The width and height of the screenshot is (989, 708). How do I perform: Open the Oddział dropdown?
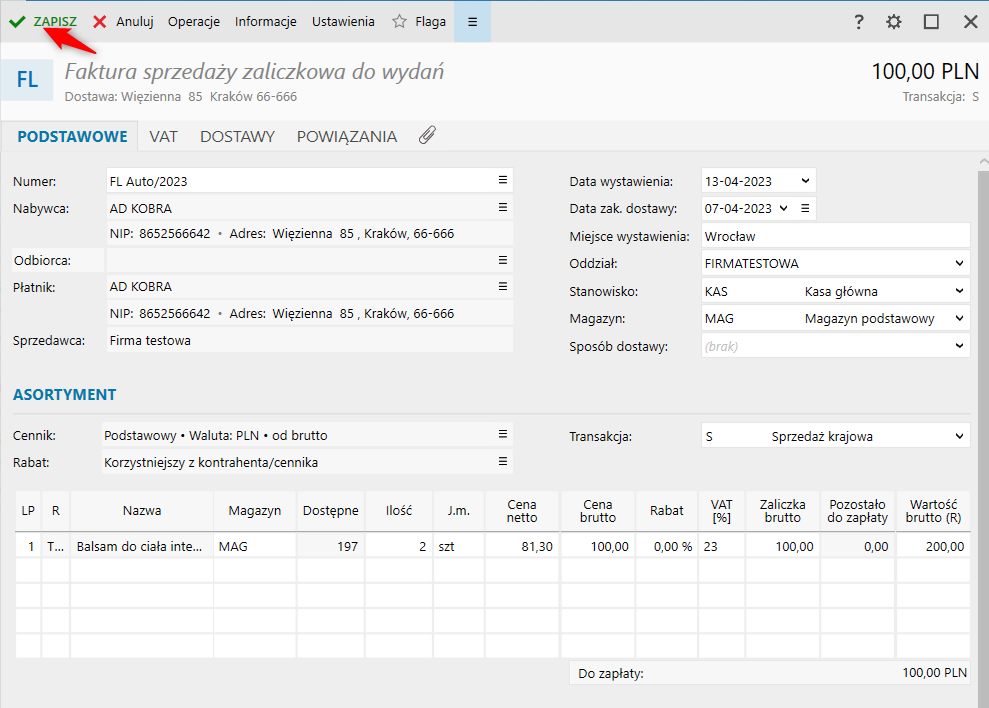(x=959, y=264)
